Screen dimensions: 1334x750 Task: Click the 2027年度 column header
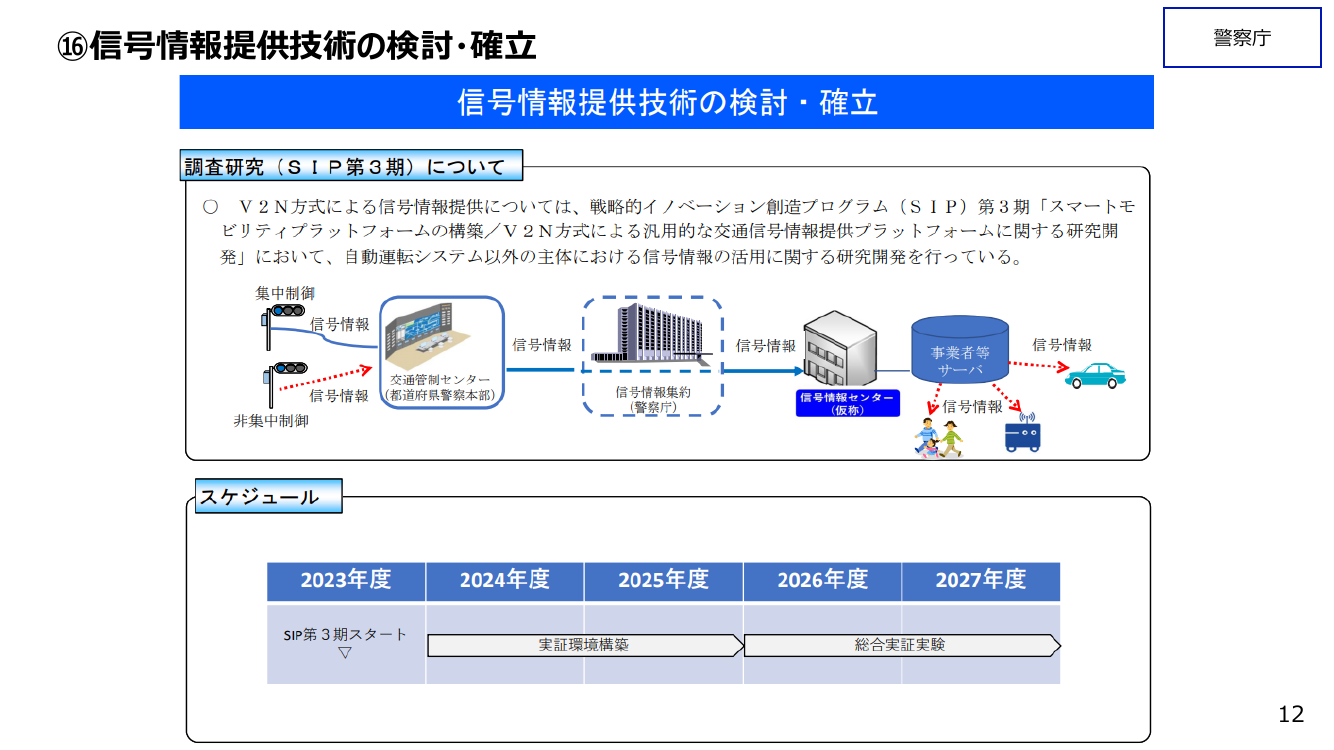981,581
